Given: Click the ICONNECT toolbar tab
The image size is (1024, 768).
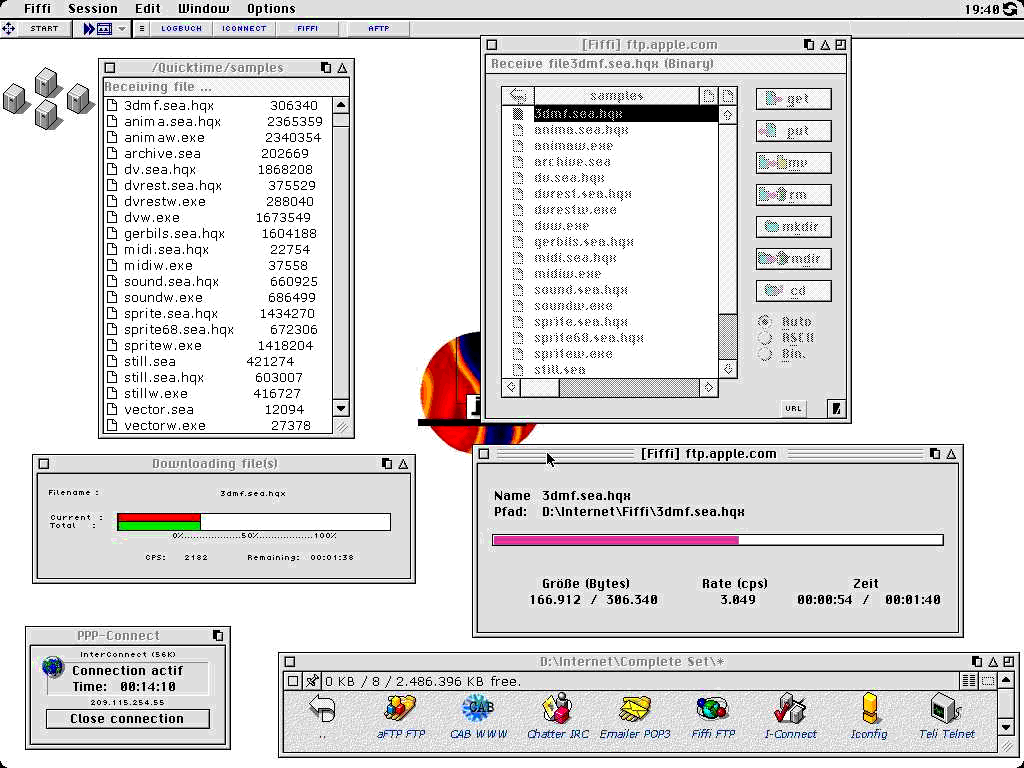Looking at the screenshot, I should (x=244, y=29).
